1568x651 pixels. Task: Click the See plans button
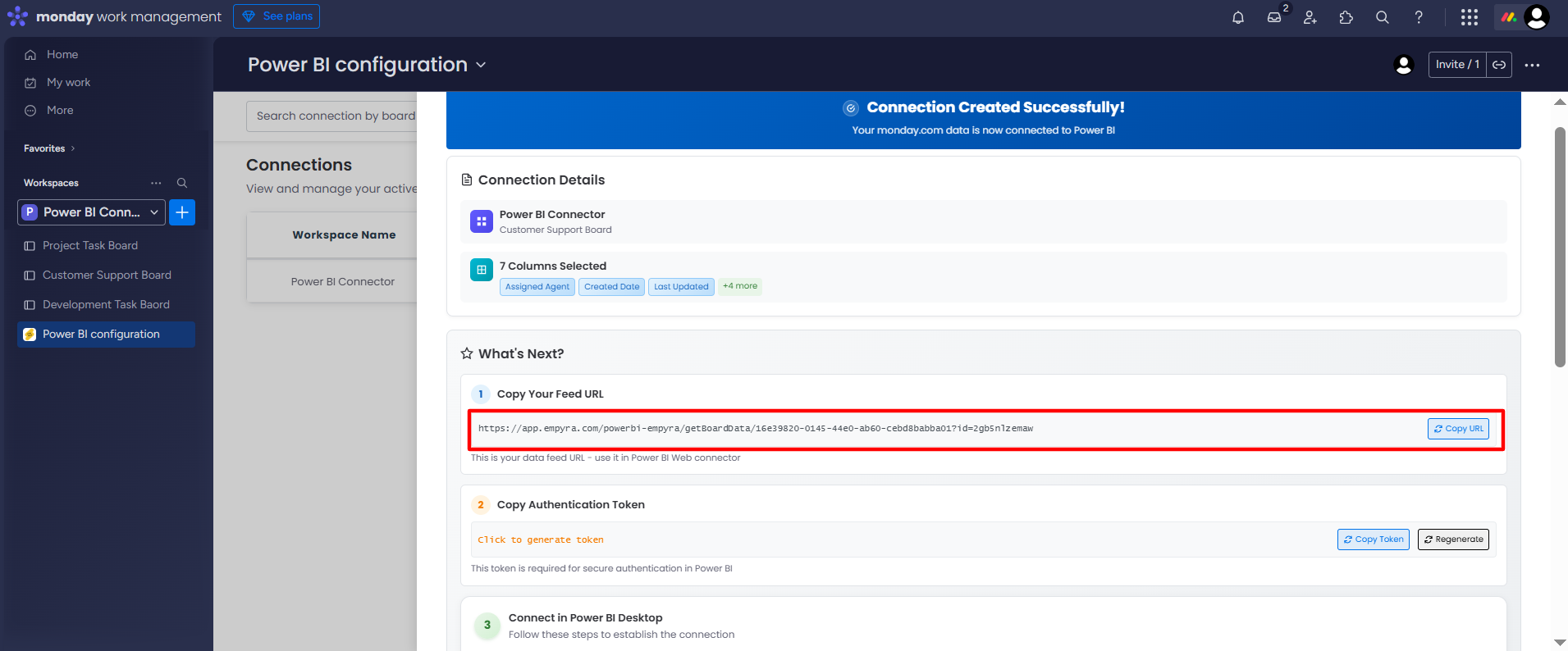(x=277, y=16)
